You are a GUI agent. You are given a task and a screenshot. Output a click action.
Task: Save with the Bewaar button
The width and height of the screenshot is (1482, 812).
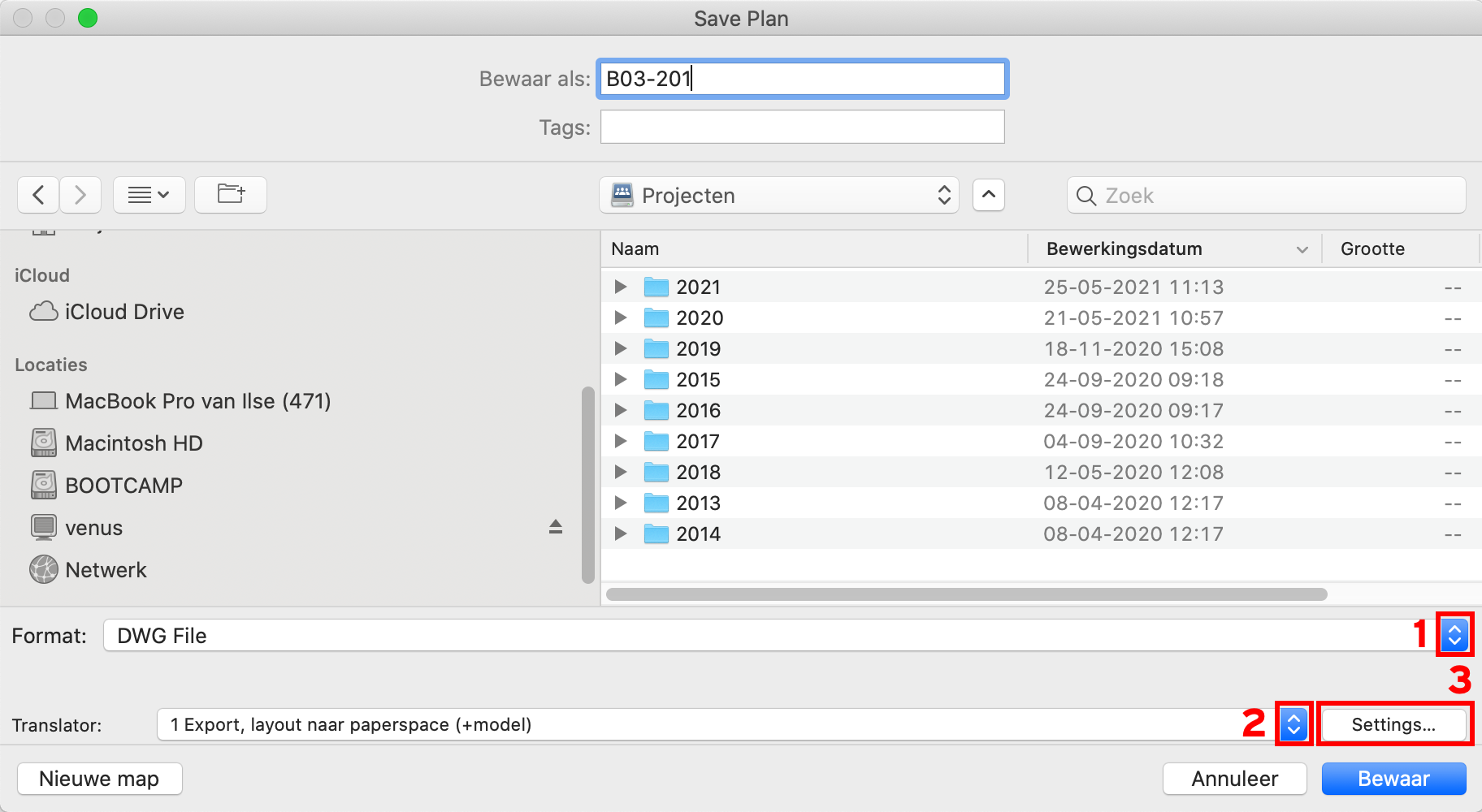[x=1393, y=779]
